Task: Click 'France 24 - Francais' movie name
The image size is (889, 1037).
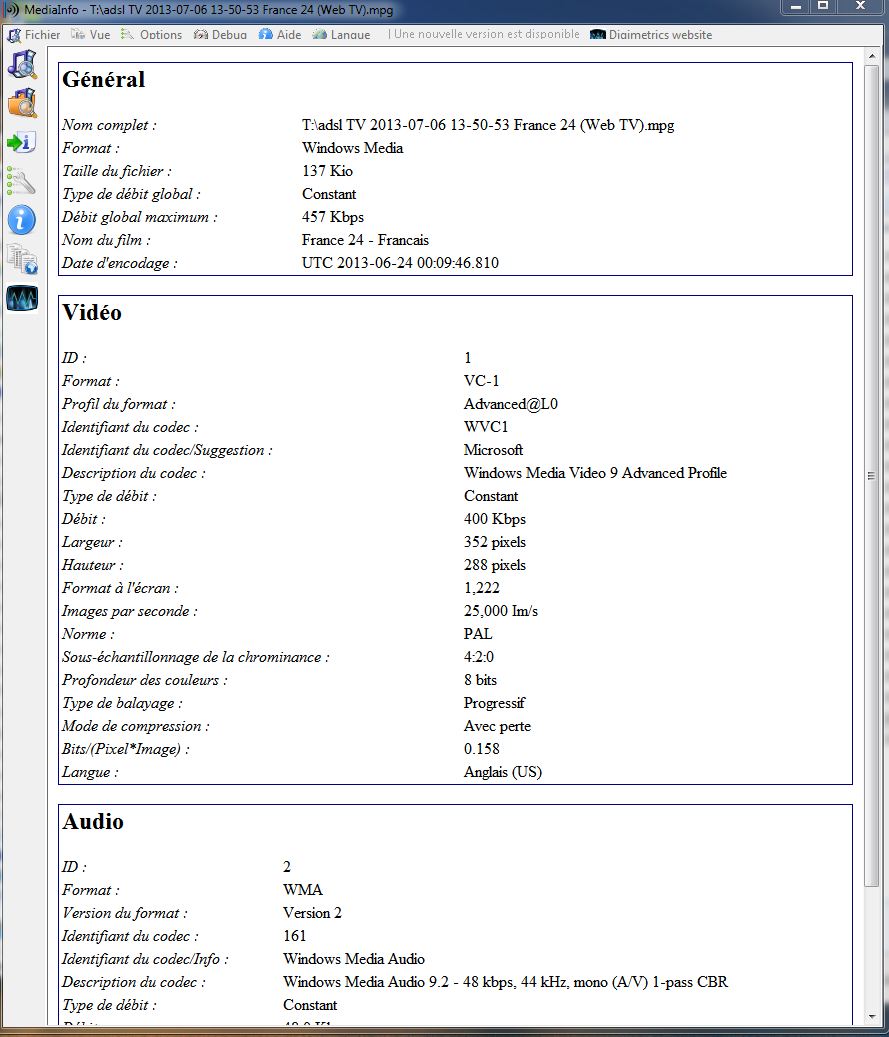Action: point(365,240)
